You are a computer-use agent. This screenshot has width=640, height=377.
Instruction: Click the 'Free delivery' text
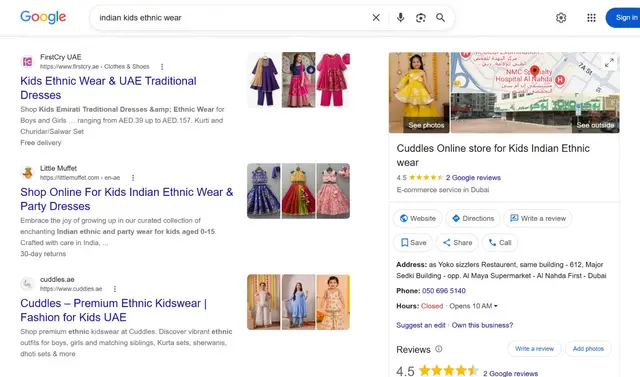(x=41, y=143)
